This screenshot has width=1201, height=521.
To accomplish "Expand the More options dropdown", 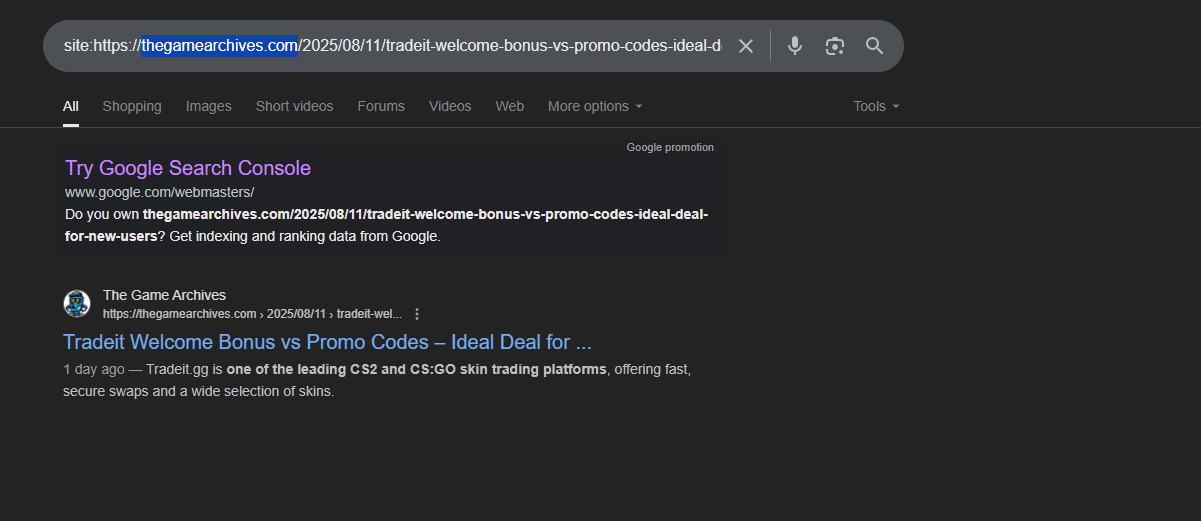I will pos(595,106).
